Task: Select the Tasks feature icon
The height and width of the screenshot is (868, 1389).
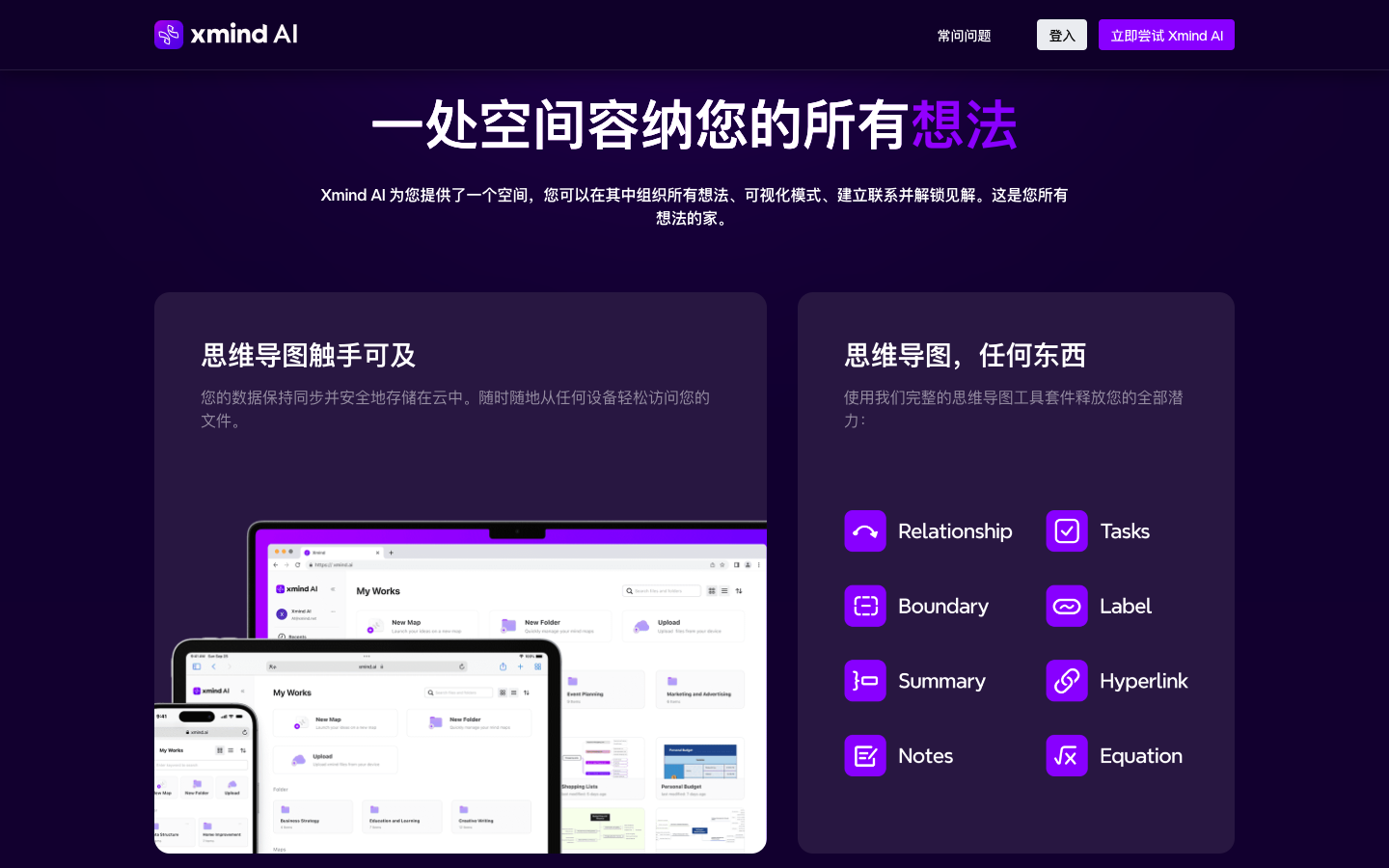Action: pos(1067,530)
